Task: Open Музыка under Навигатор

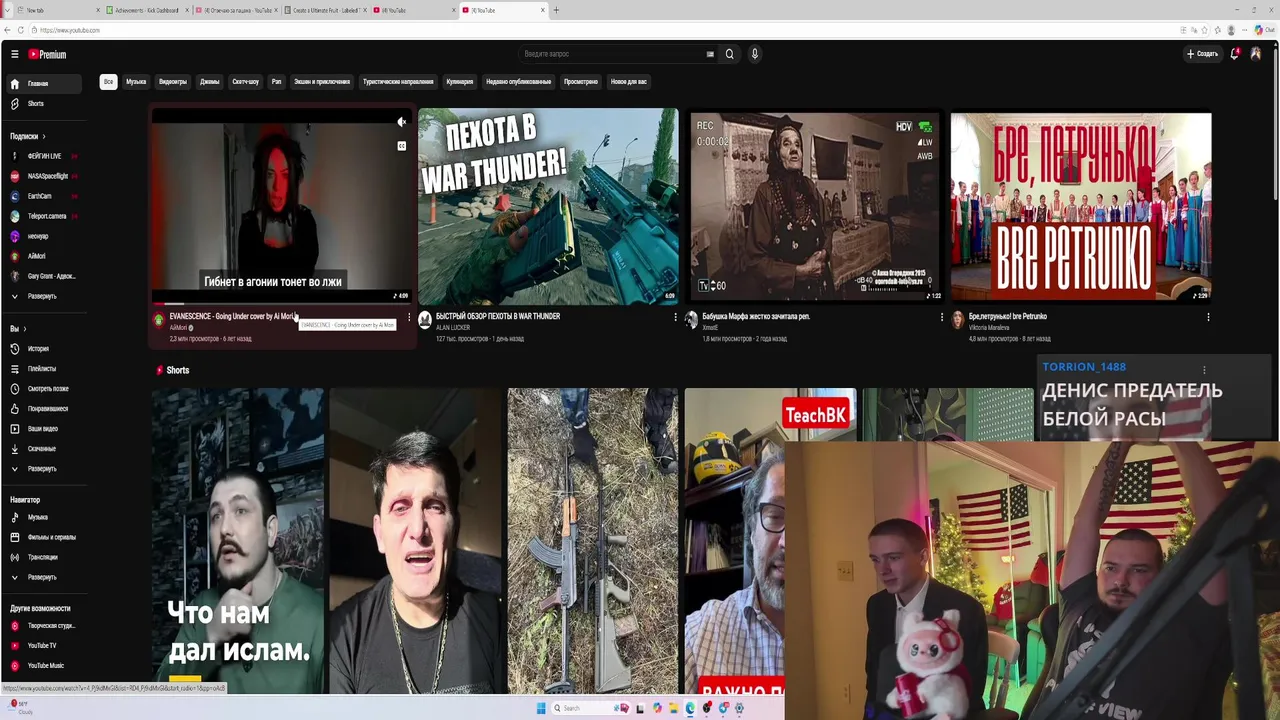Action: 42,518
